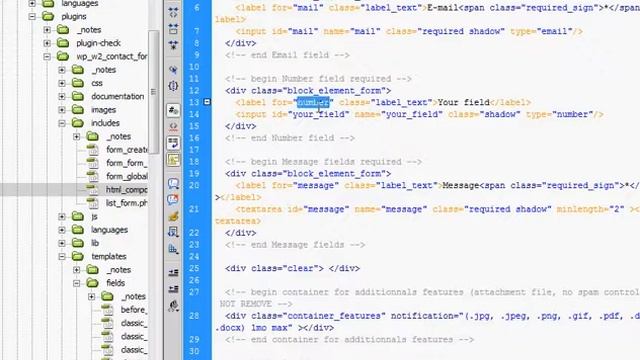Collapse the plugins folder node

[x=32, y=17]
